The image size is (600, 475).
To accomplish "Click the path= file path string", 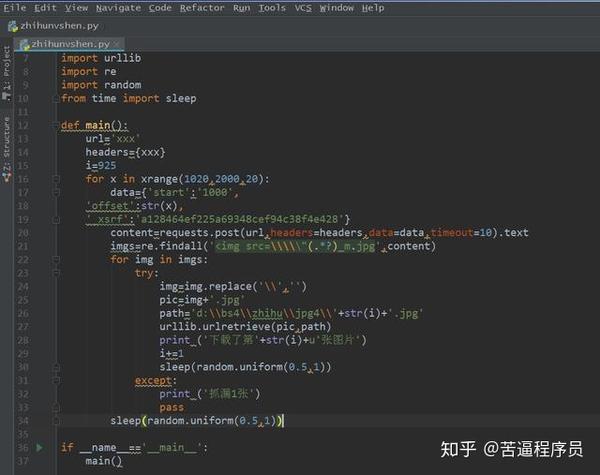I will [264, 313].
